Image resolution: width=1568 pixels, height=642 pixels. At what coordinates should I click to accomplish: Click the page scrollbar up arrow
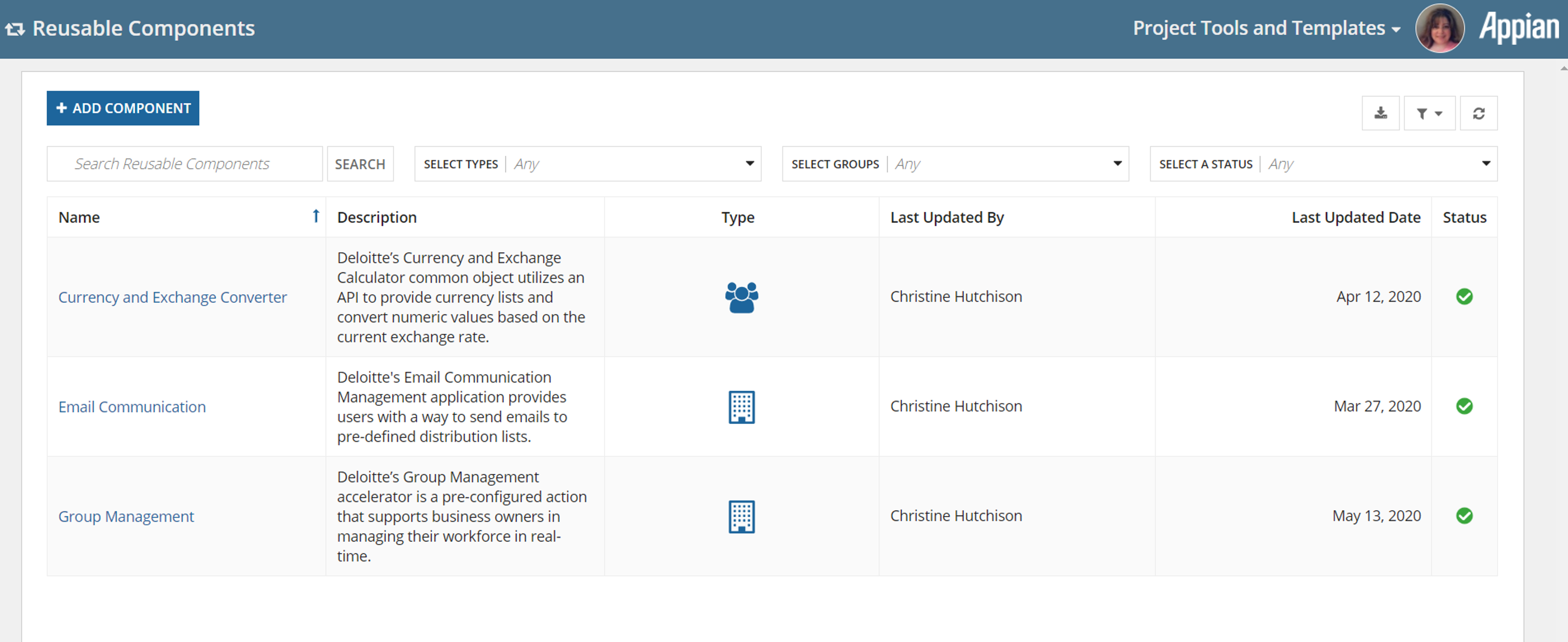[1563, 69]
